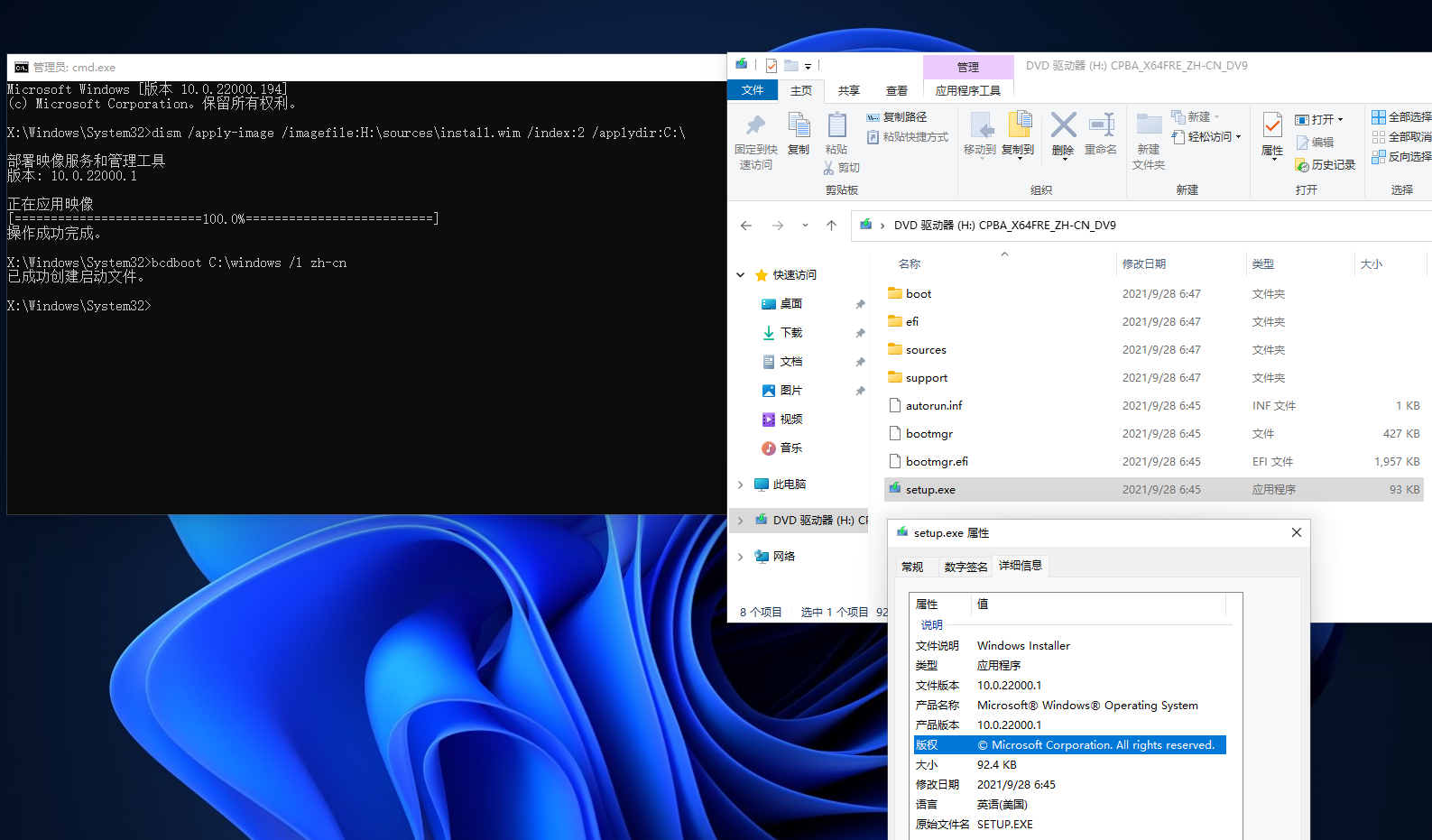Screen dimensions: 1432x840
Task: Select the bootmgr.efi file icon
Action: pos(895,461)
